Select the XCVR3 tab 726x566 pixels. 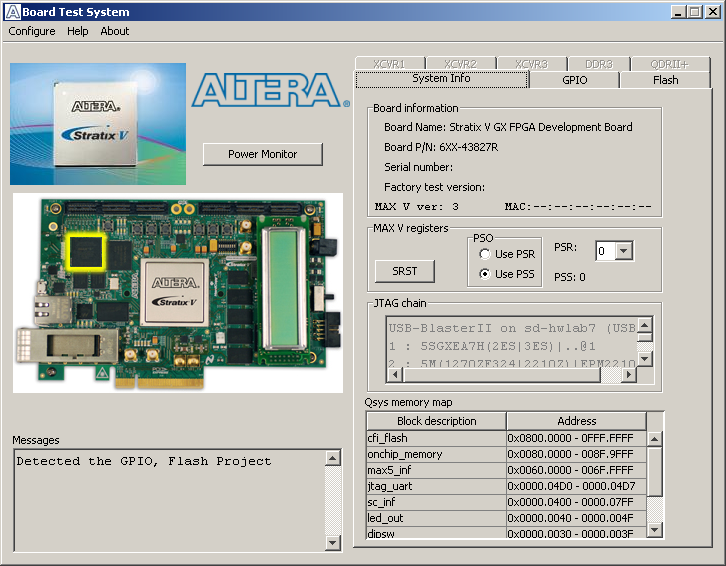point(532,64)
